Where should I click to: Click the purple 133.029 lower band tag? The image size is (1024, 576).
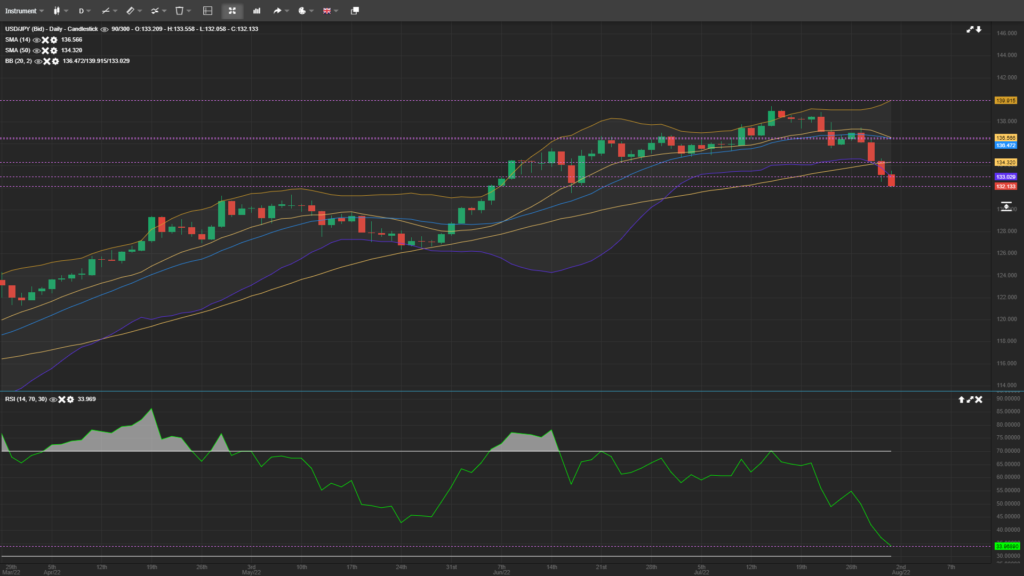click(x=1006, y=176)
